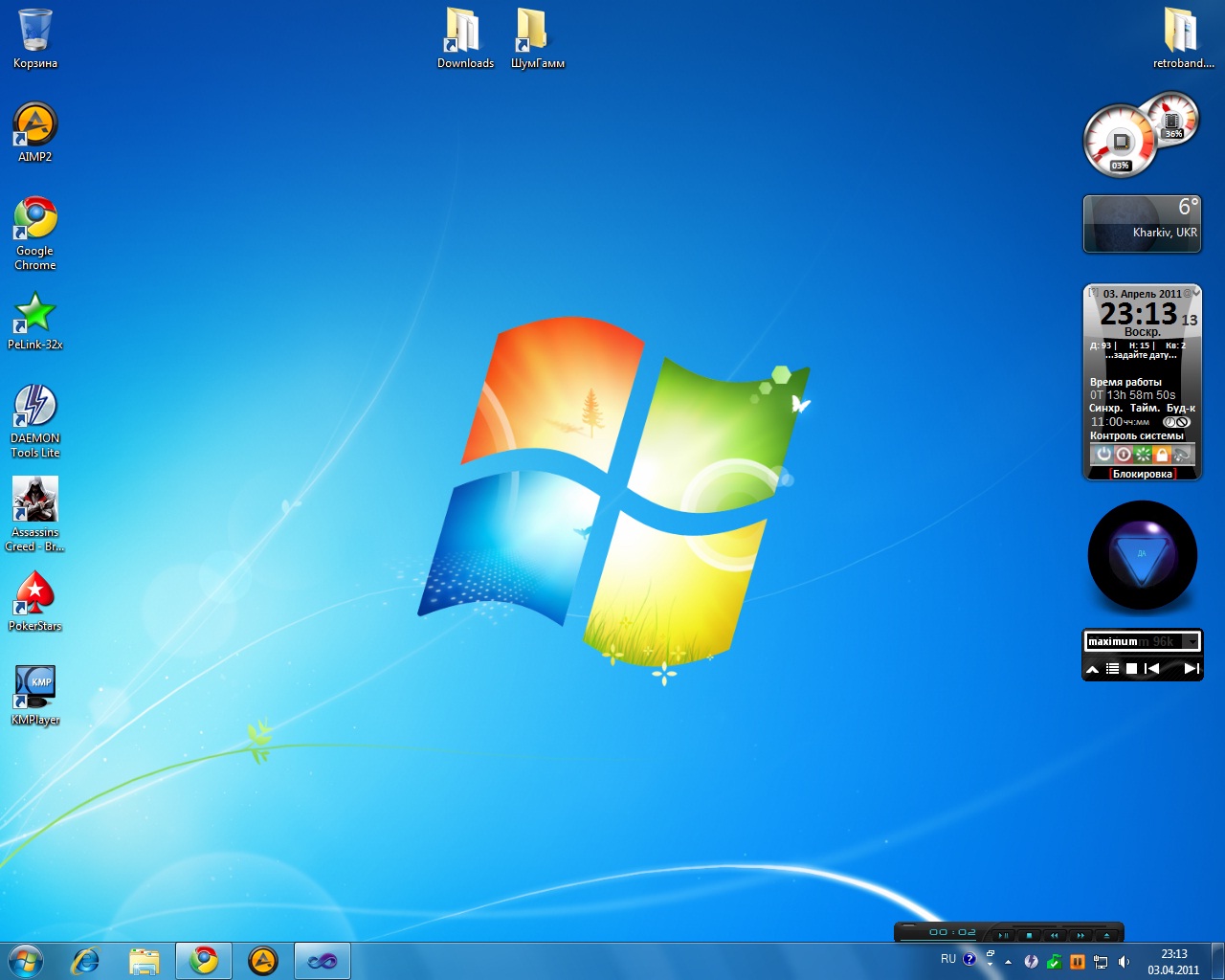Viewport: 1225px width, 980px height.
Task: Click the Блокировка button in clock gadget
Action: (x=1142, y=474)
